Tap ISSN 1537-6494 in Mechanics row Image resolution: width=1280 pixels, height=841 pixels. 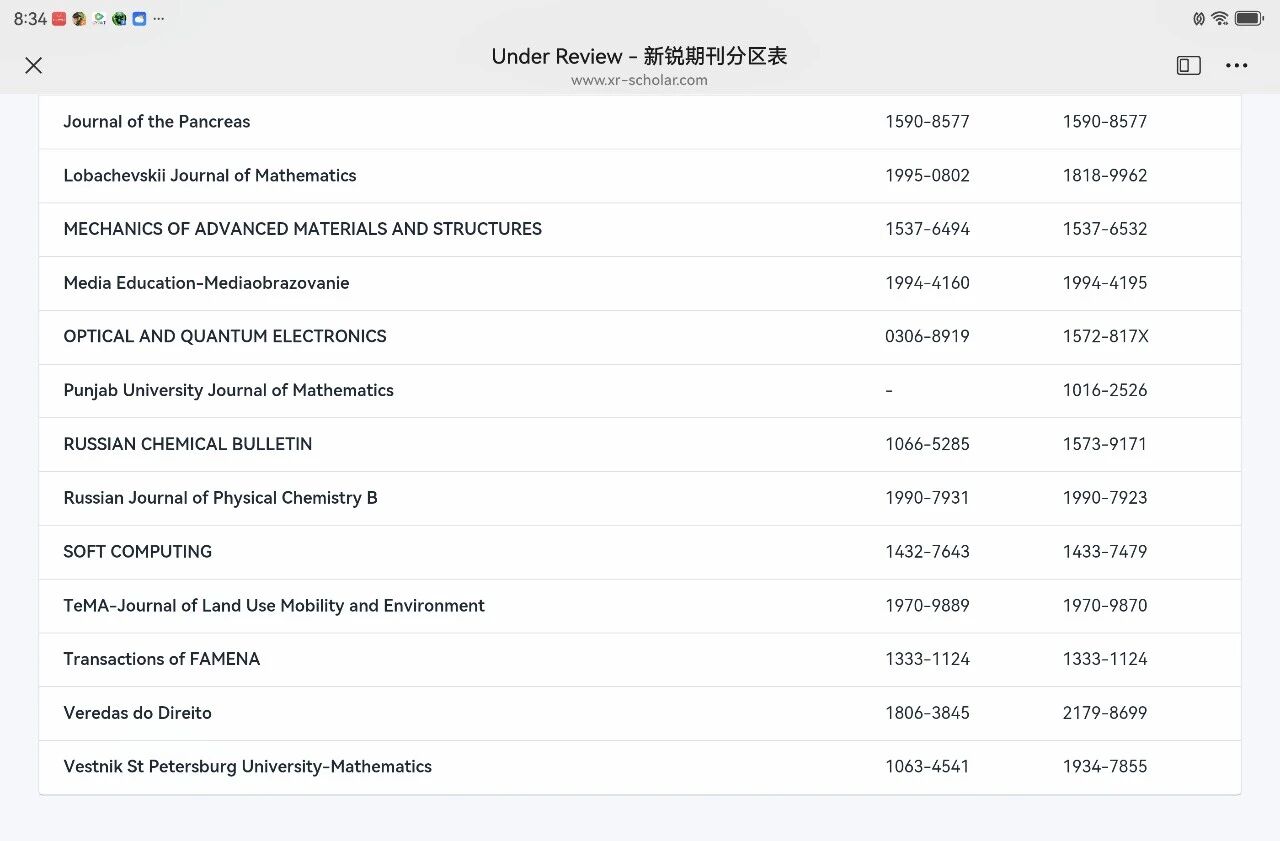click(x=927, y=229)
